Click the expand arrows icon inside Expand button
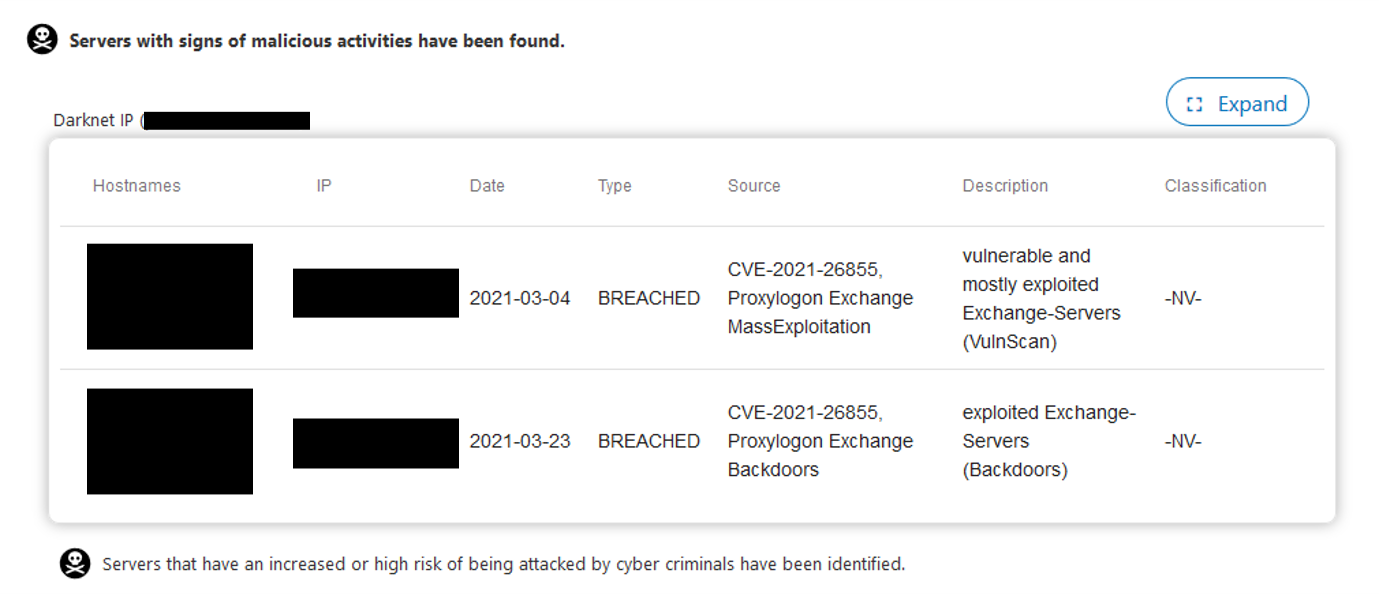Screen dimensions: 1379x594 pyautogui.click(x=1194, y=104)
